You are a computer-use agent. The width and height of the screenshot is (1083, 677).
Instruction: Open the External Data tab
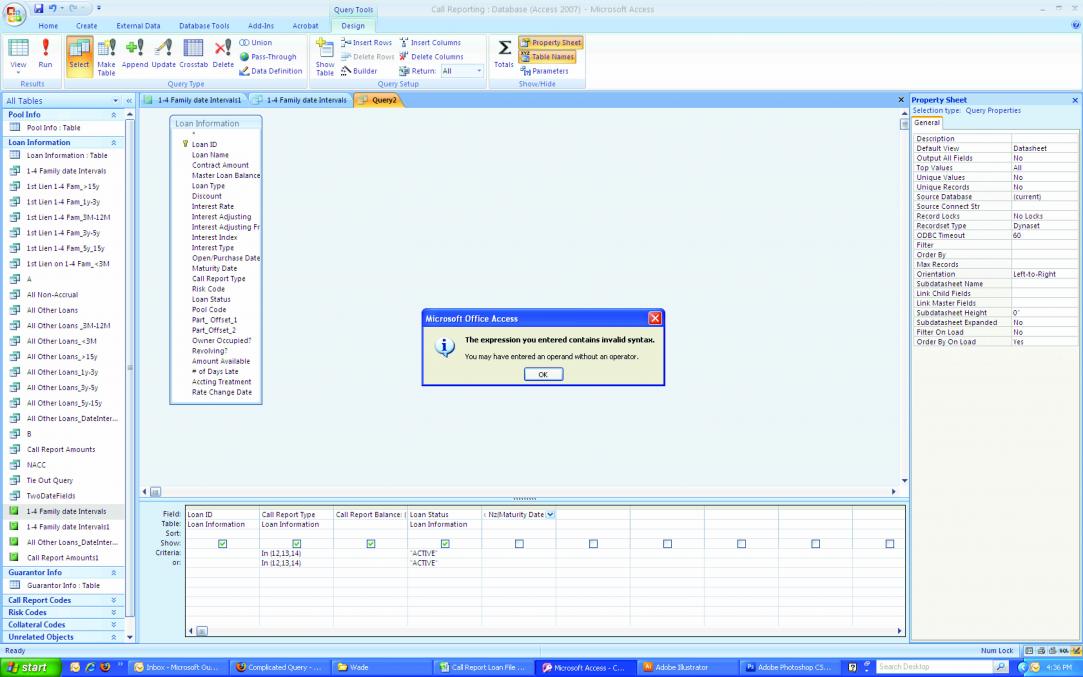coord(138,26)
